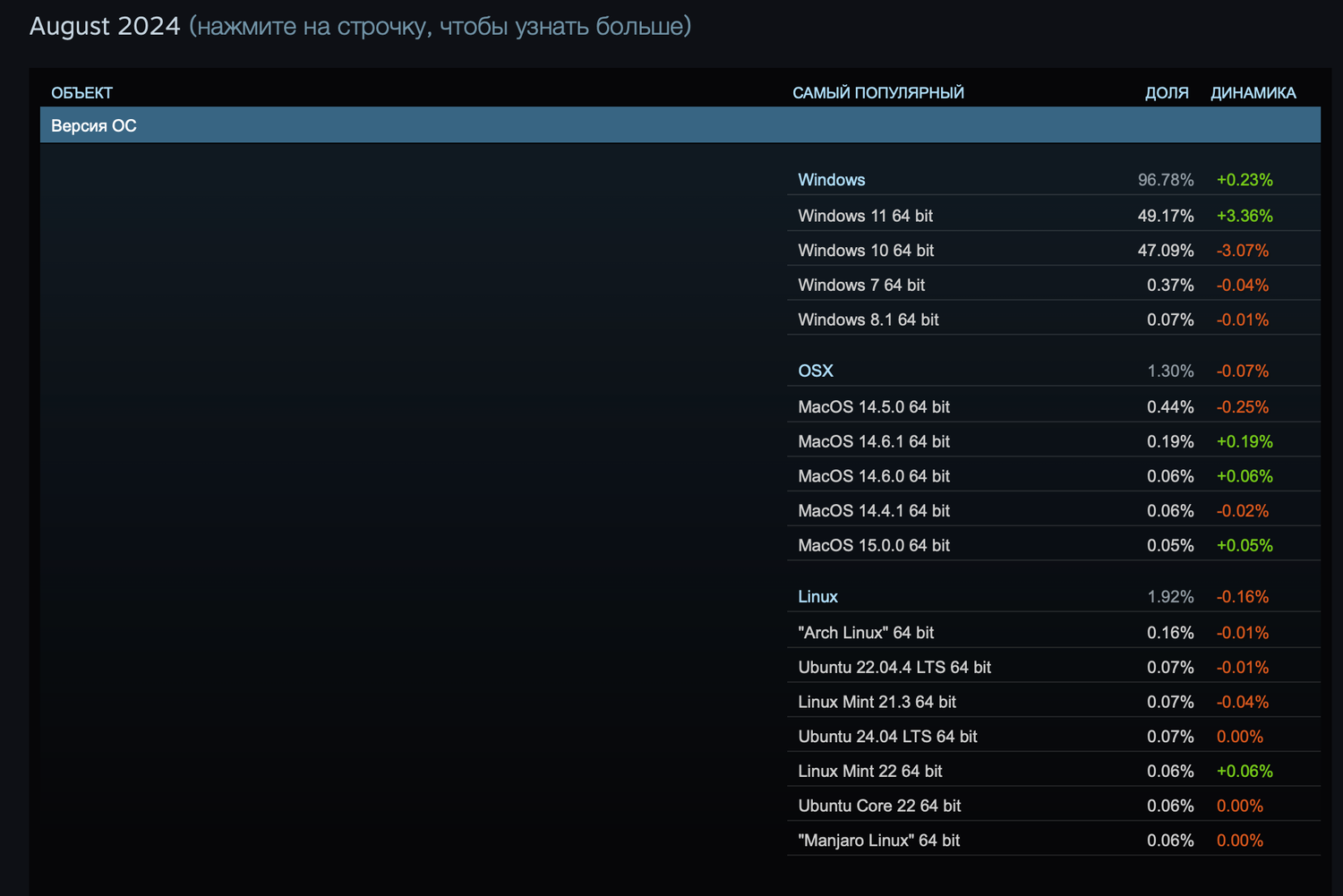Open the OSX group link
The height and width of the screenshot is (896, 1343).
[x=816, y=371]
